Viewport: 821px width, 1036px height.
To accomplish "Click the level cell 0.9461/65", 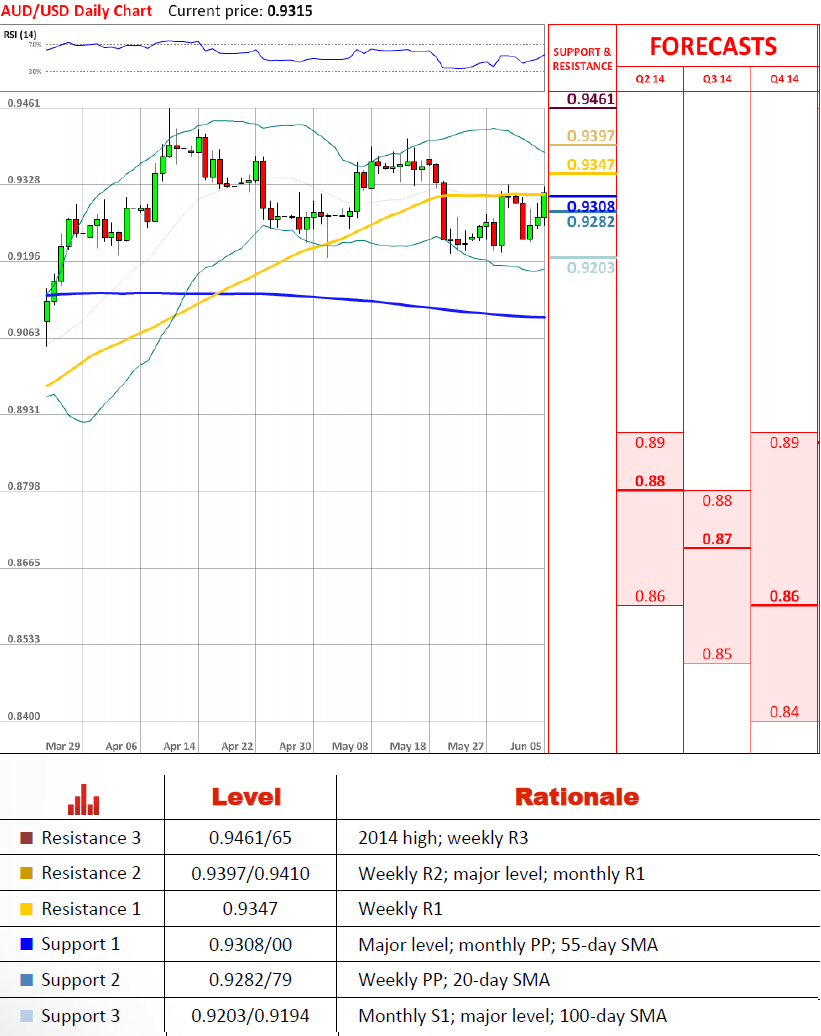I will pos(250,838).
